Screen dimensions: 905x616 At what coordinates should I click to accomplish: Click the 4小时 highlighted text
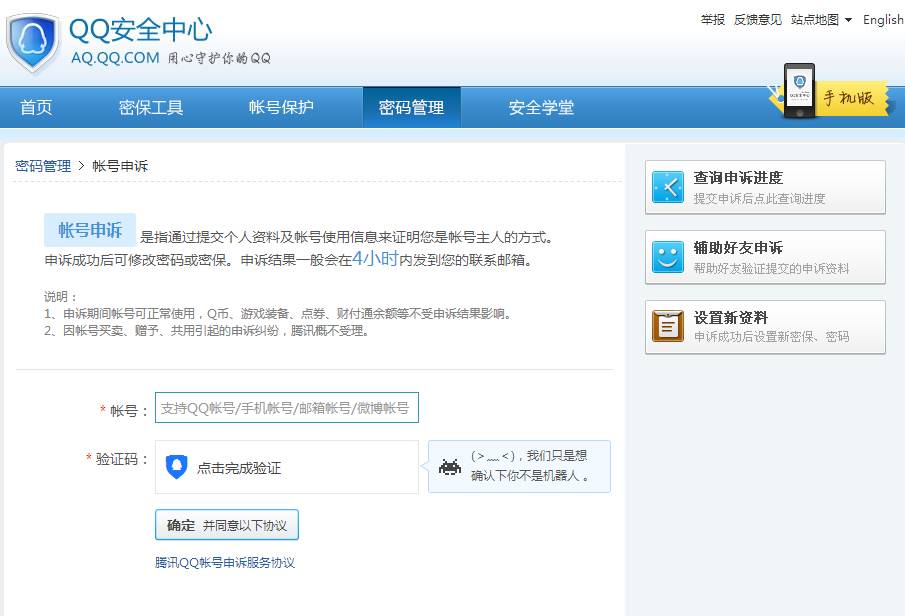(375, 258)
